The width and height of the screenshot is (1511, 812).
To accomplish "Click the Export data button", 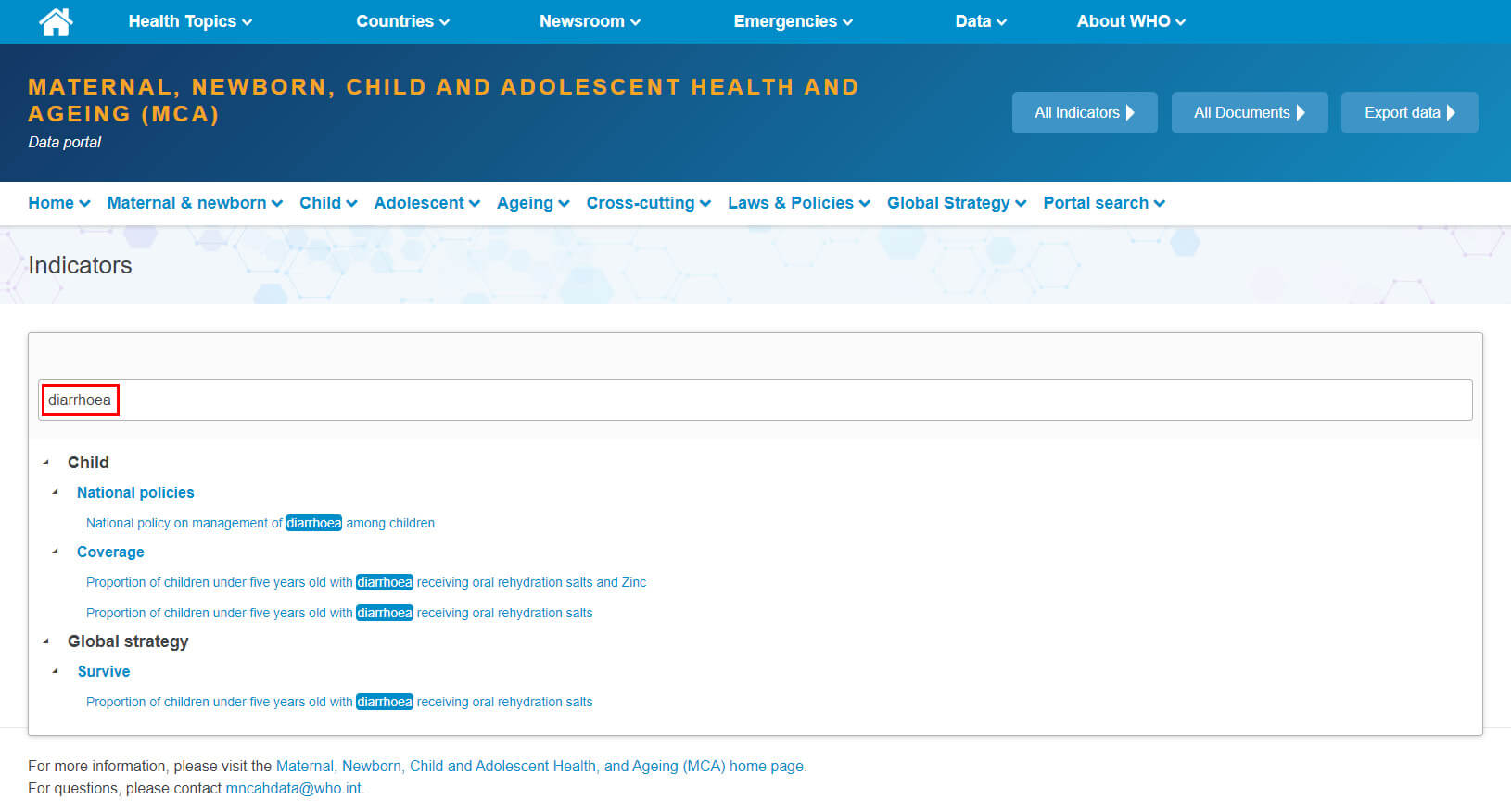I will [x=1409, y=112].
